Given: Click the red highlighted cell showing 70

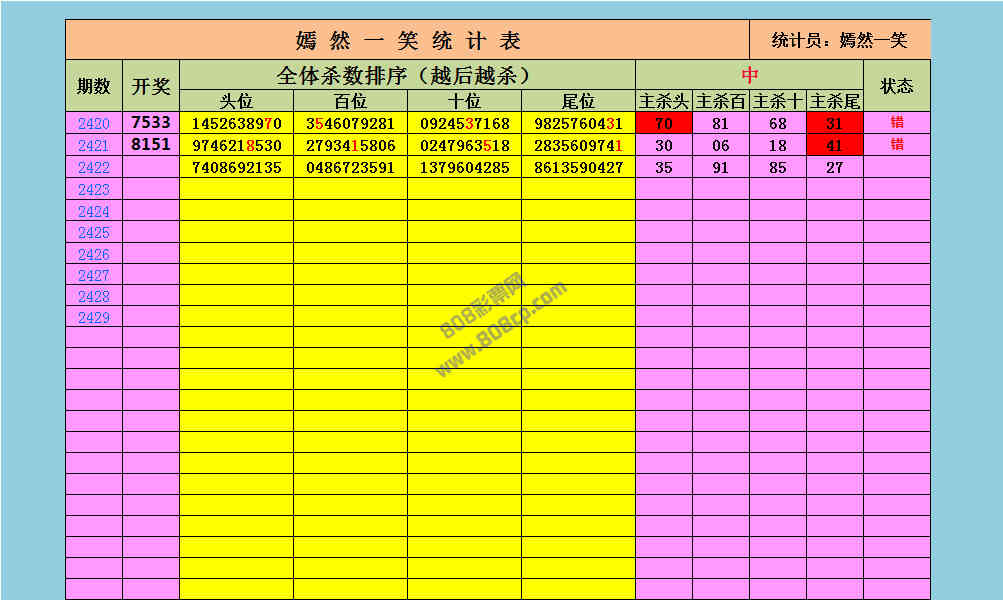Looking at the screenshot, I should (663, 124).
